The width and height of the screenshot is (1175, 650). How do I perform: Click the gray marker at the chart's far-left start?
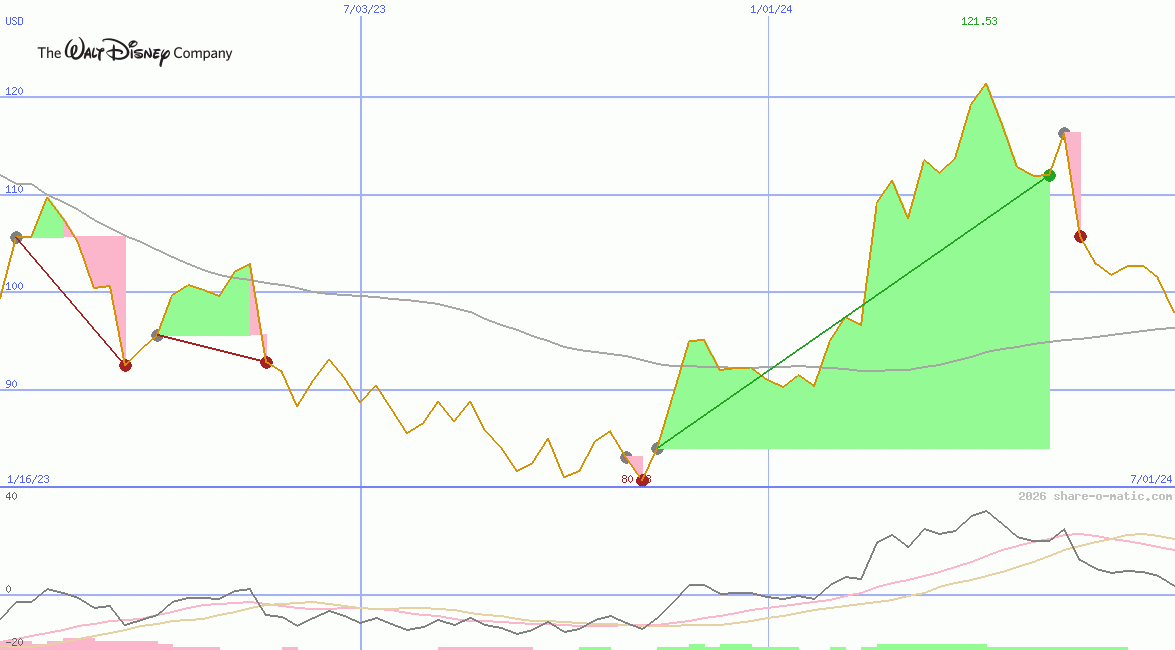click(x=16, y=237)
